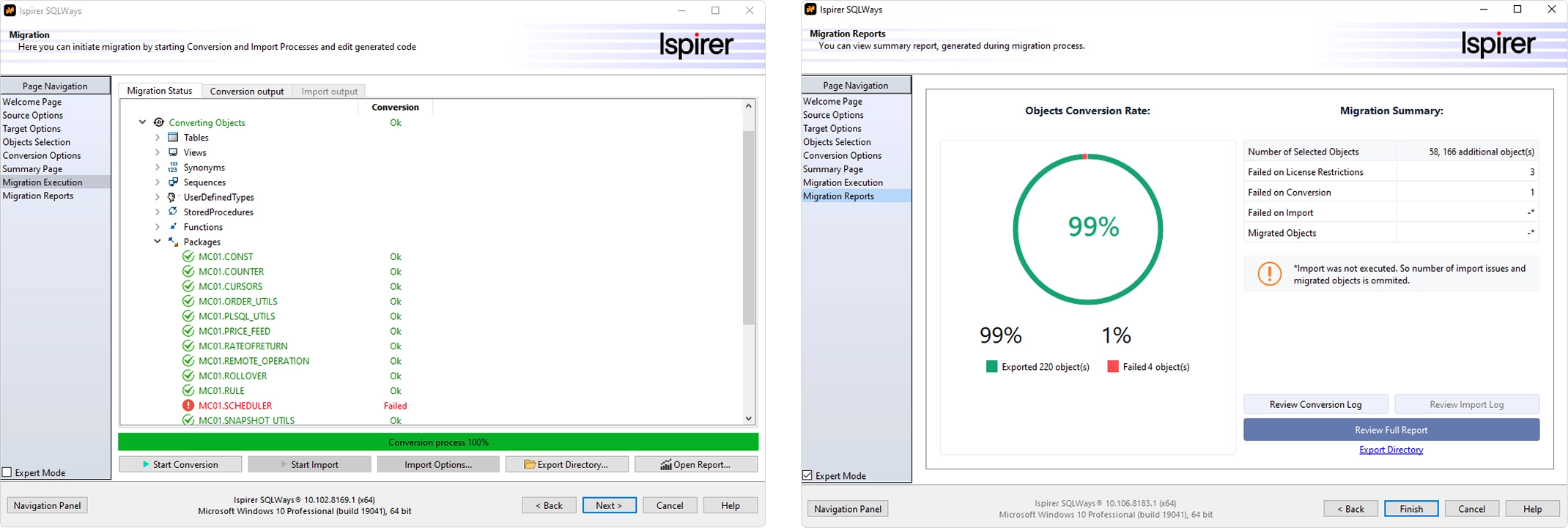Screen dimensions: 1568x528
Task: Click green check icon beside MC01.CONST
Action: (x=188, y=256)
